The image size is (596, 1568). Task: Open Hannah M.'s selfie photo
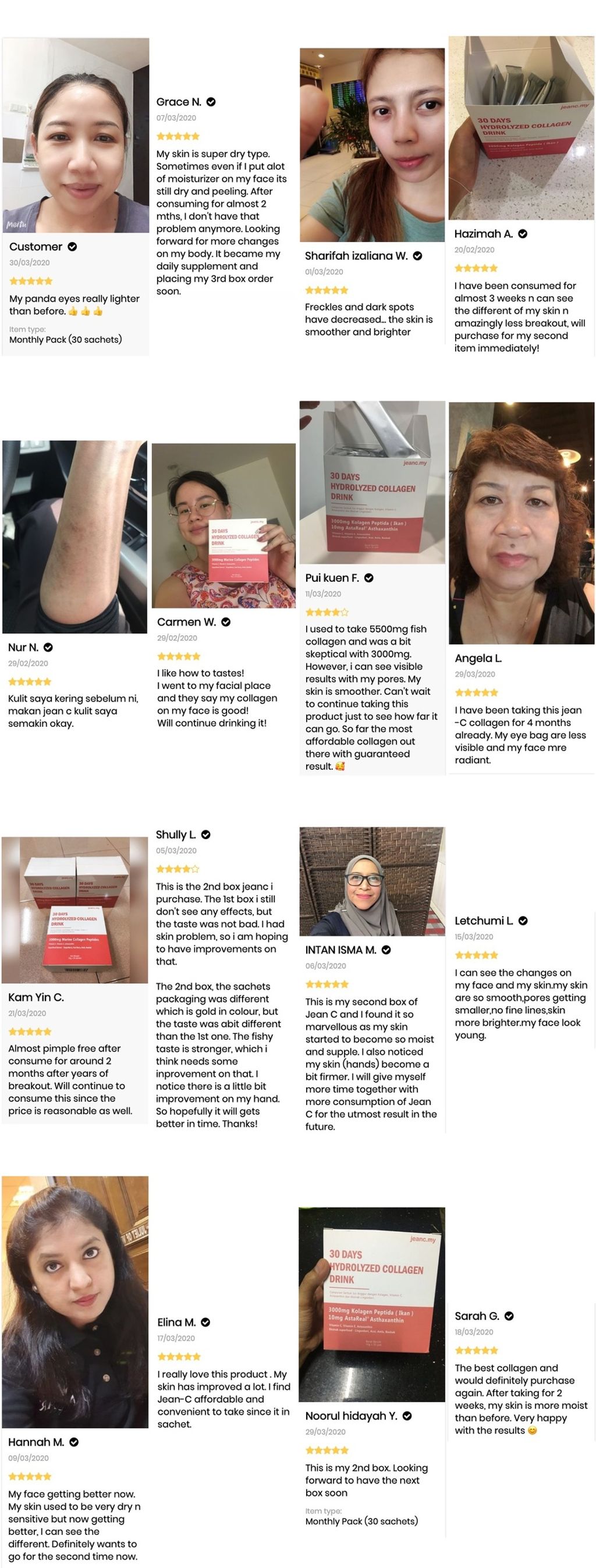[x=75, y=1302]
